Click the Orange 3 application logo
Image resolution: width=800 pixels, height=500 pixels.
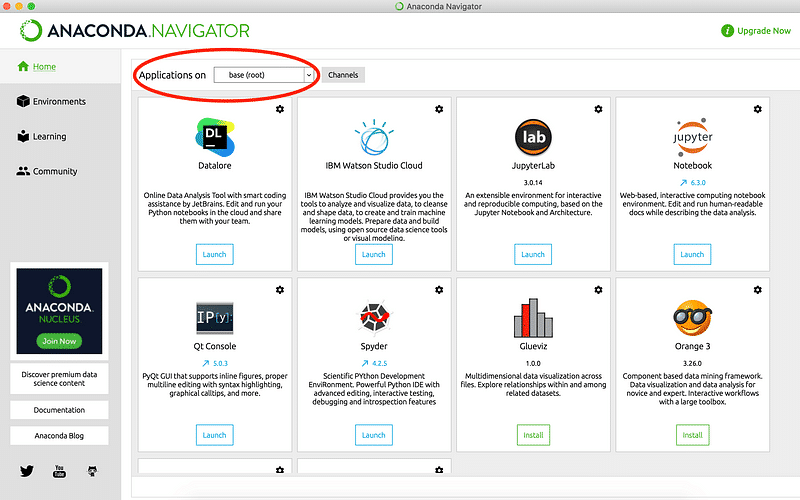[692, 318]
